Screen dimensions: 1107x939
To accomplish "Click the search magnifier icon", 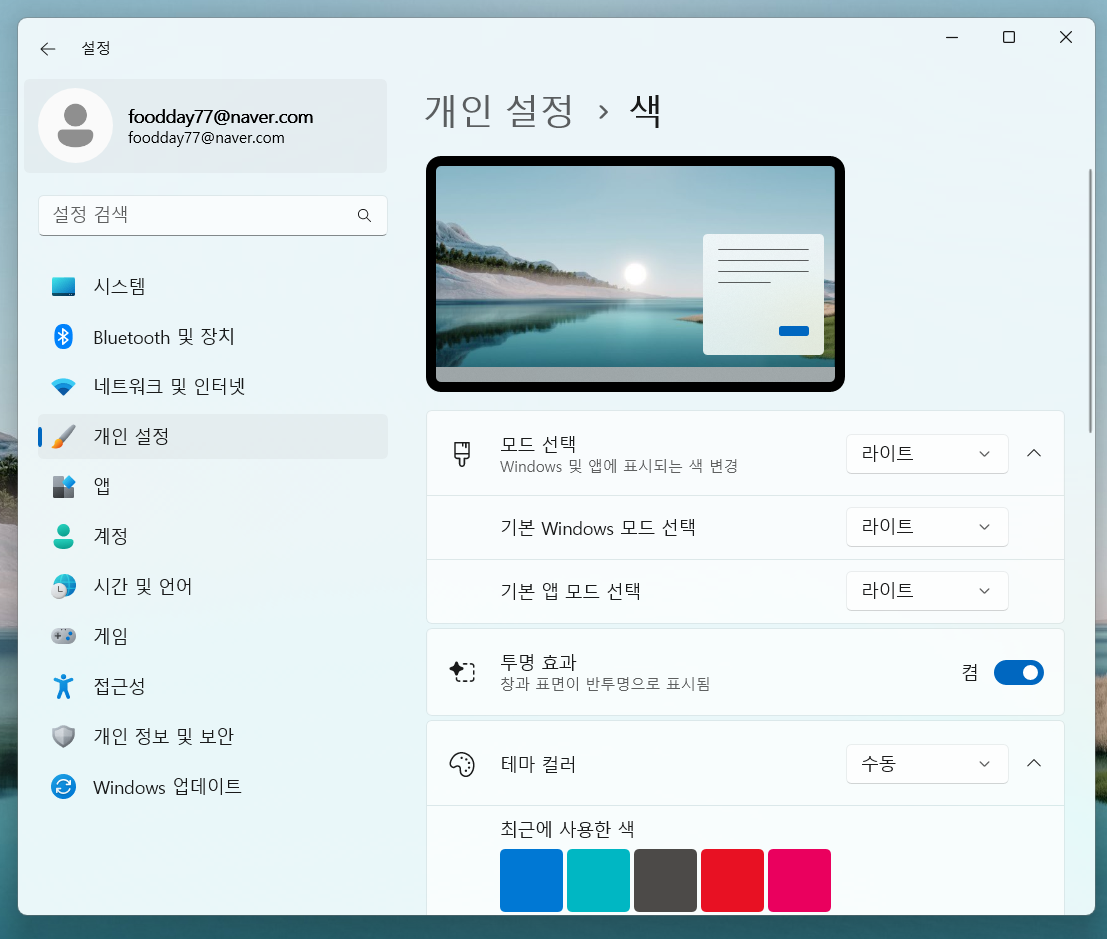I will [x=364, y=215].
